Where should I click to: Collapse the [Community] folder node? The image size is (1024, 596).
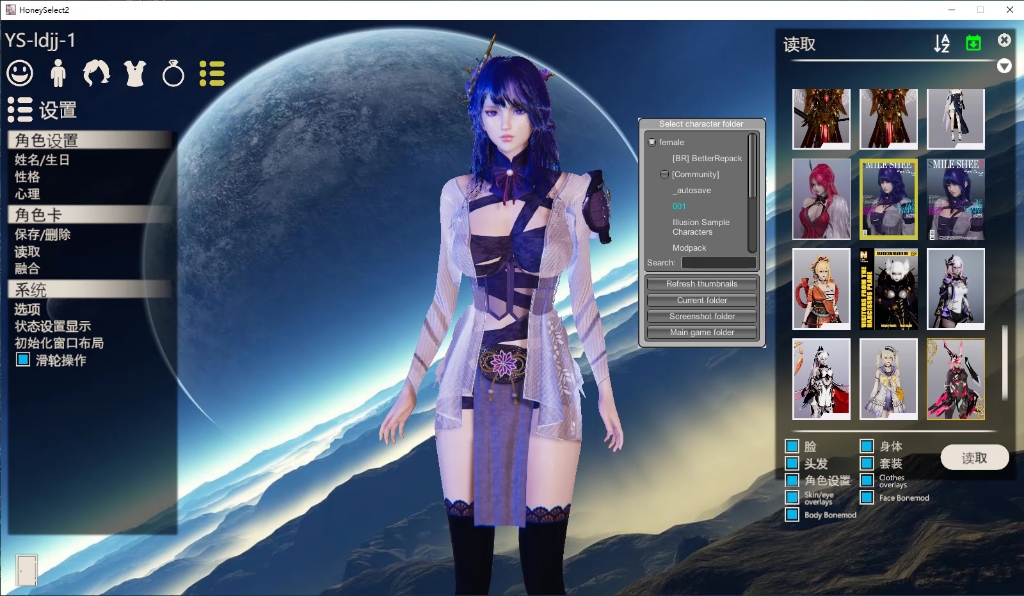tap(664, 174)
